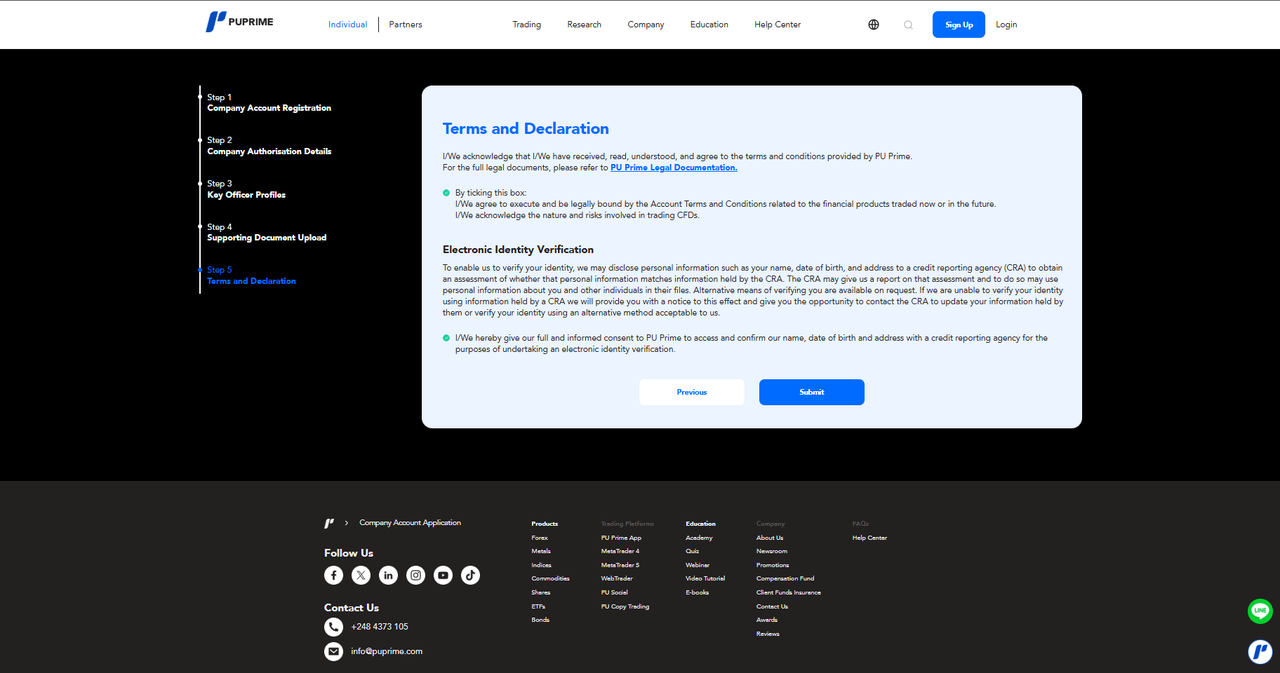This screenshot has width=1280, height=673.
Task: Click the search magnifier icon
Action: point(908,25)
